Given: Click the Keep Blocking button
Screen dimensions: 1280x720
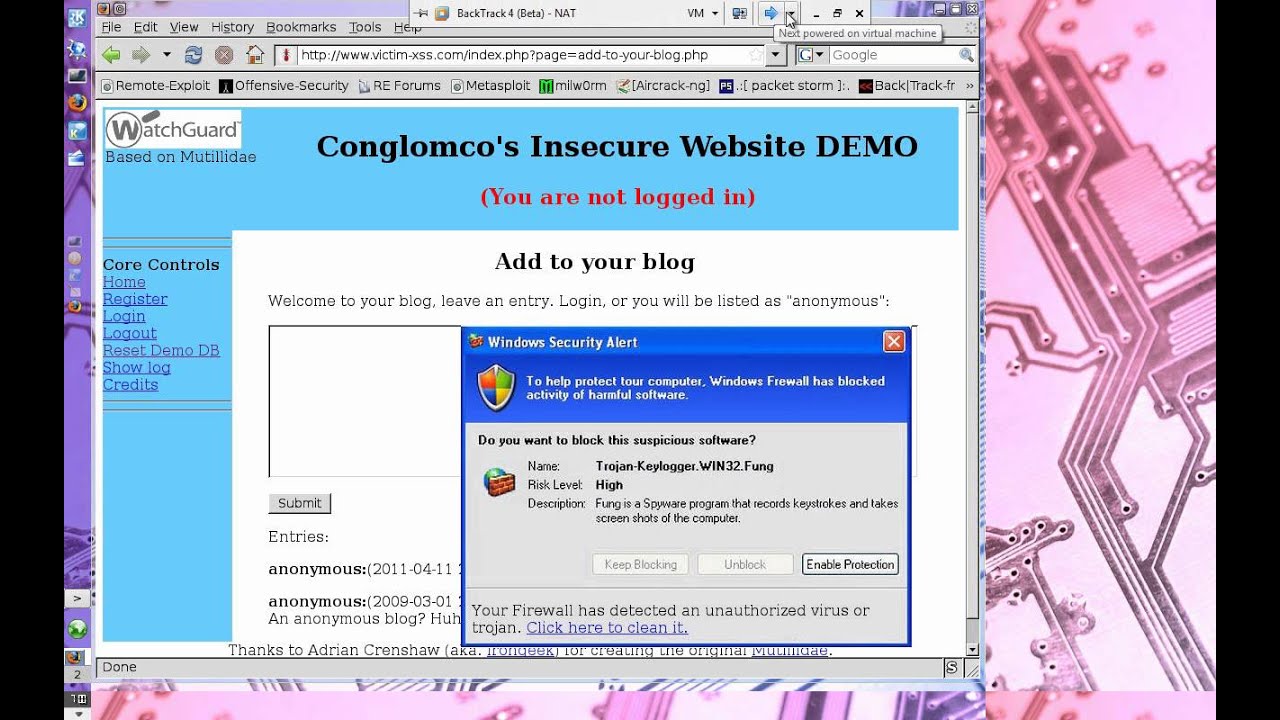Looking at the screenshot, I should point(641,564).
